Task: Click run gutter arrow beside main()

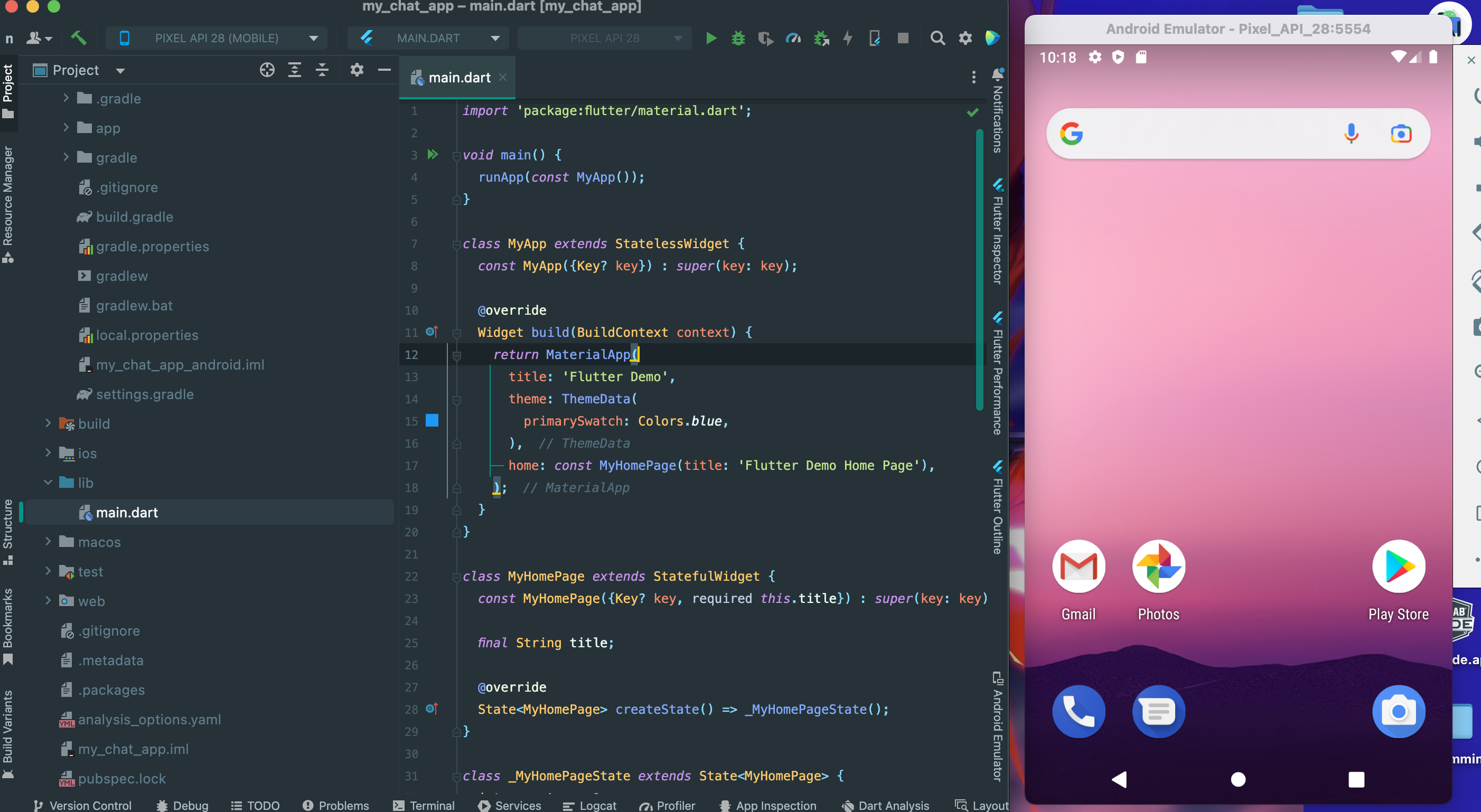Action: (433, 155)
